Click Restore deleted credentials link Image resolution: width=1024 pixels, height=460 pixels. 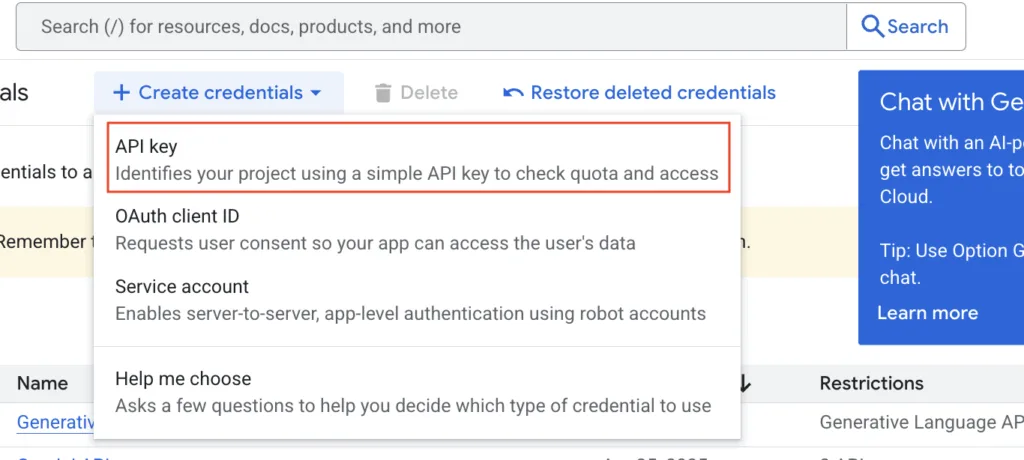coord(652,93)
